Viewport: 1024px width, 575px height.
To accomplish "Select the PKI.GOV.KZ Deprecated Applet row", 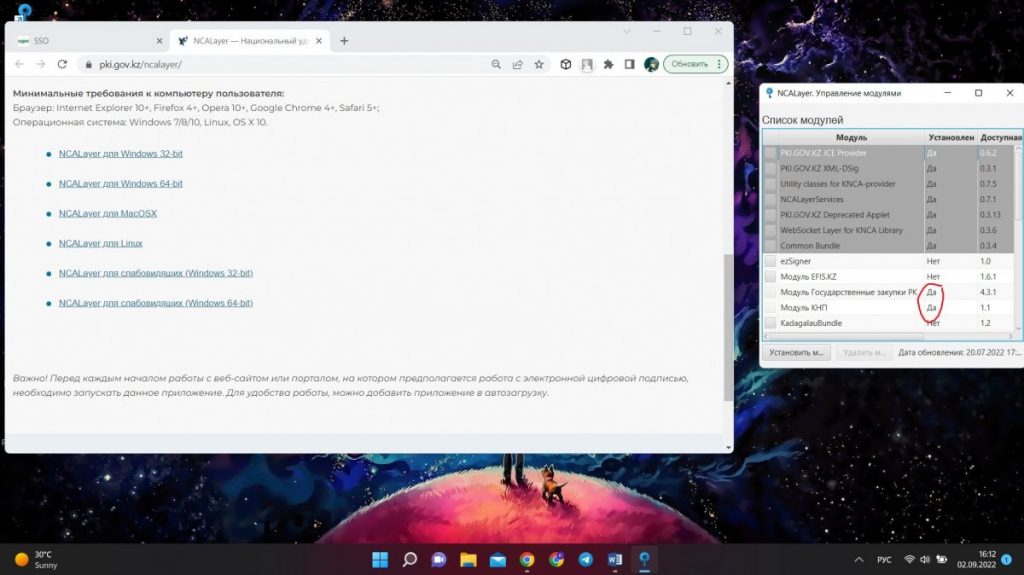I will [889, 214].
